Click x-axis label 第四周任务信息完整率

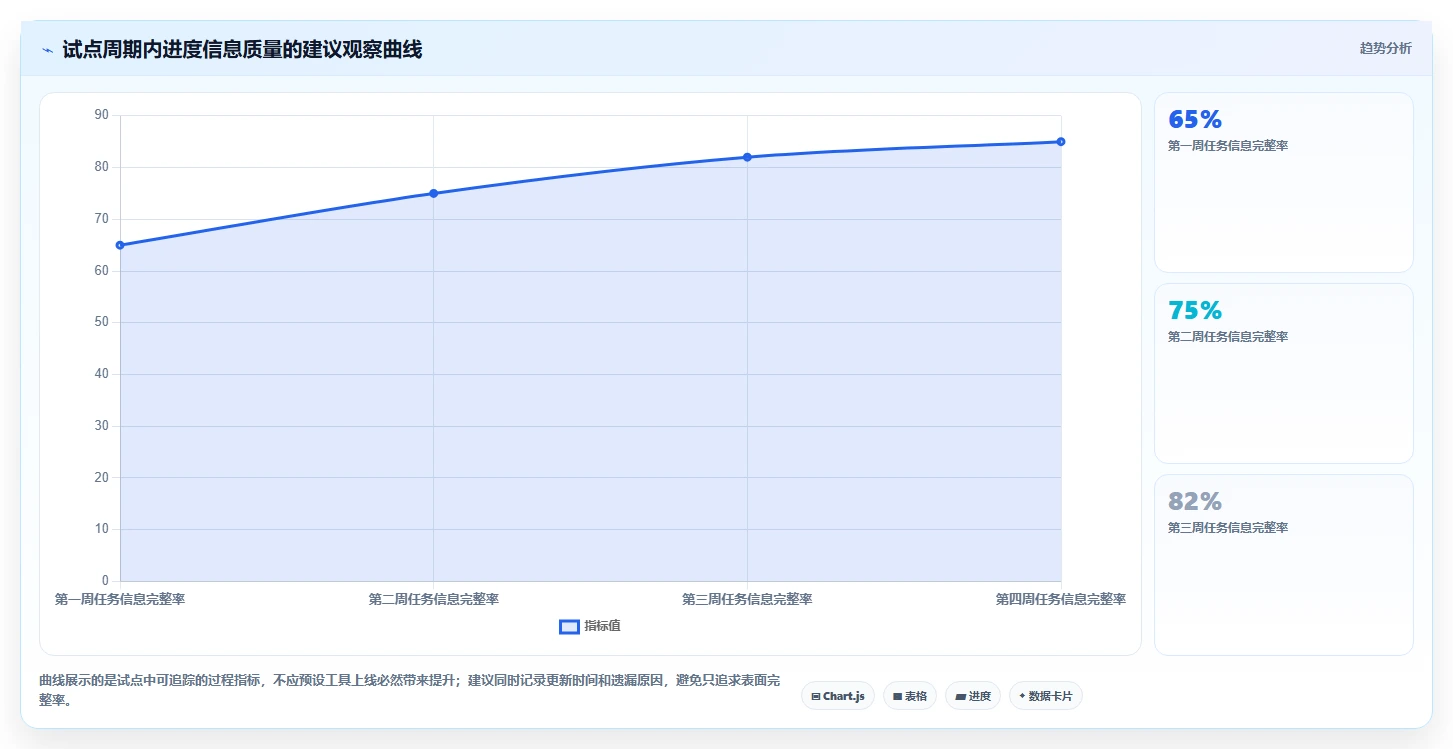point(1061,599)
